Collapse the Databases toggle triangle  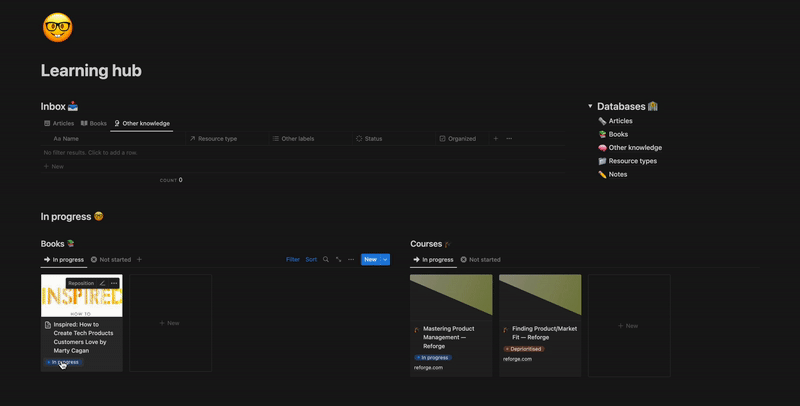tap(590, 106)
